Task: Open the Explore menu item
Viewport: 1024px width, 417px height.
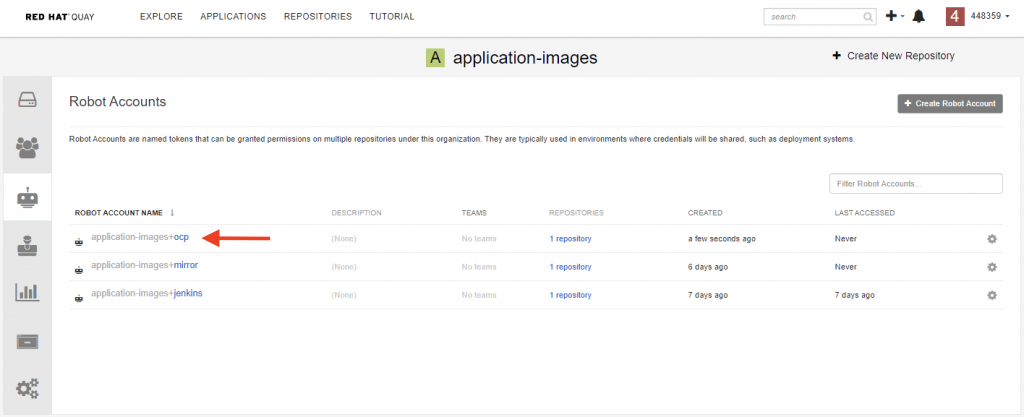Action: pyautogui.click(x=161, y=16)
